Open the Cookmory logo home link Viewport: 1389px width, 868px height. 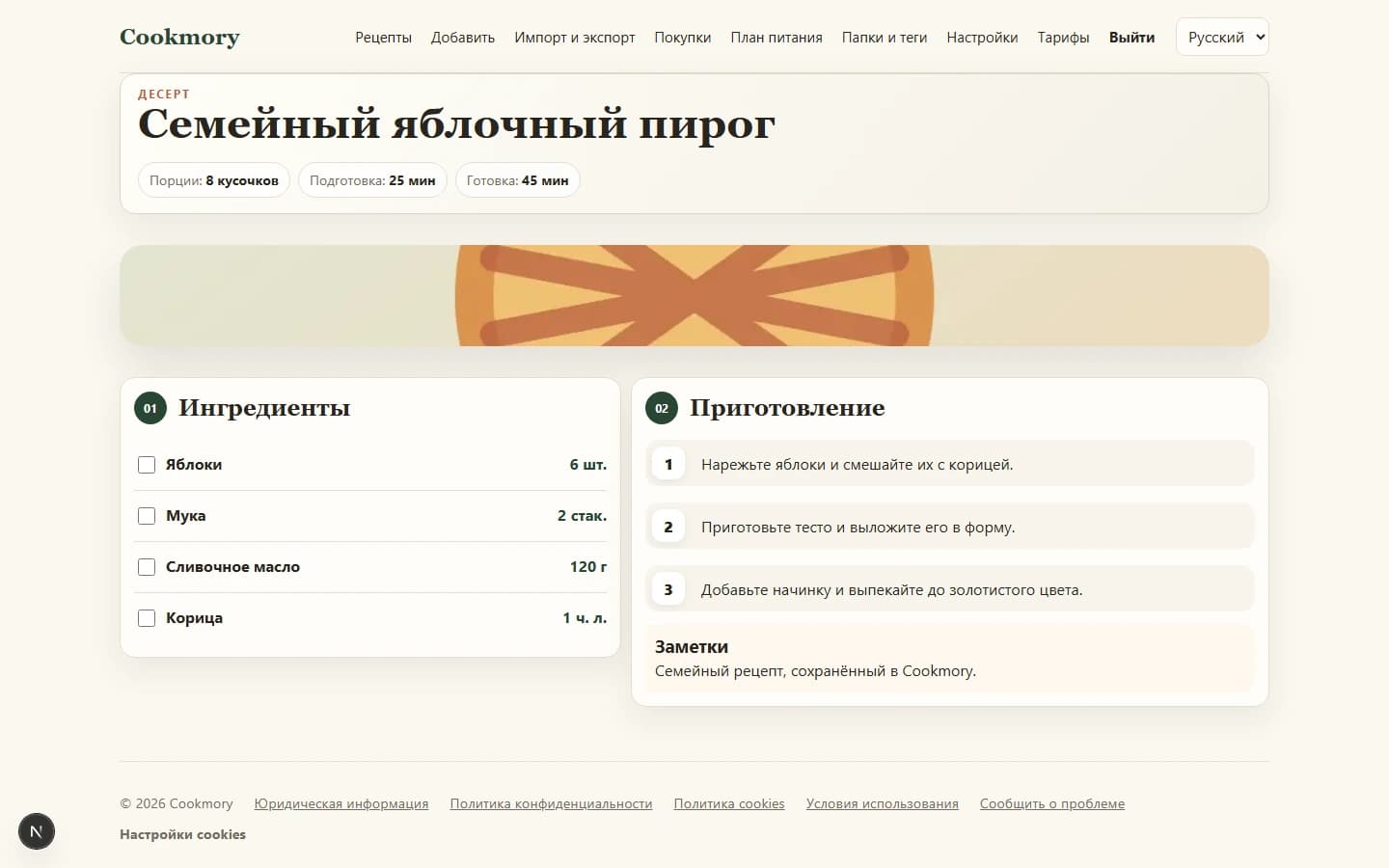[179, 37]
